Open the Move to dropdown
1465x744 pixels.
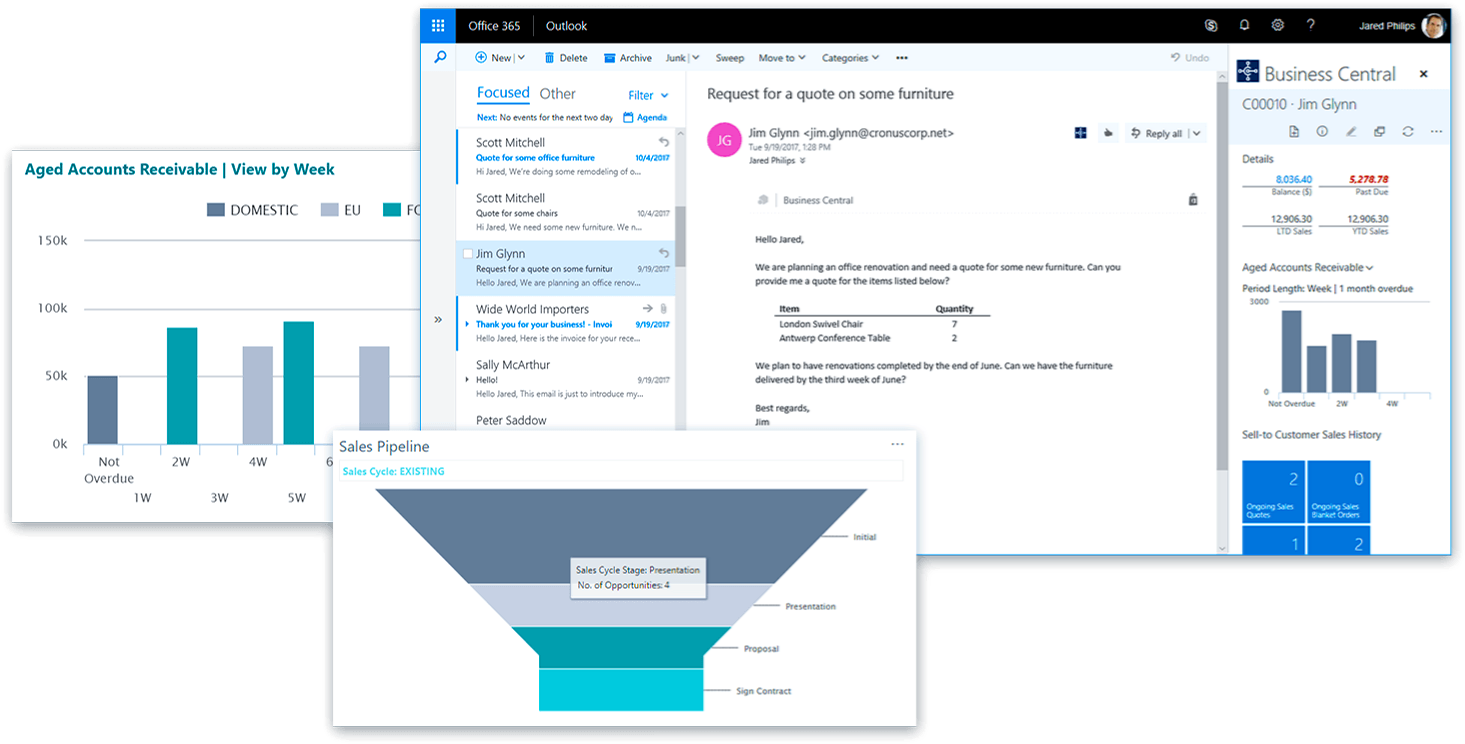[x=782, y=58]
